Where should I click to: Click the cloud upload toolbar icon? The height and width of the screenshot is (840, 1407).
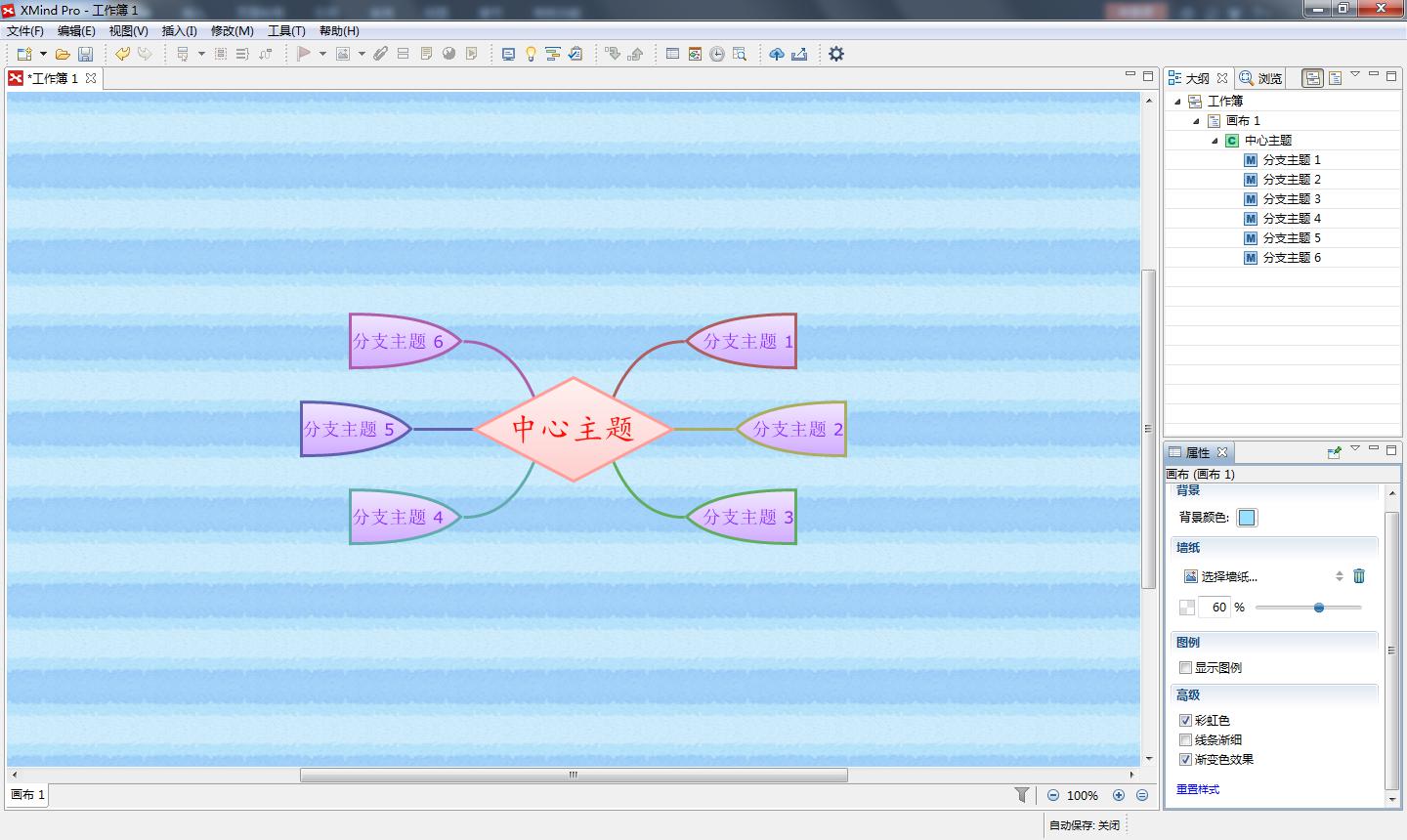pos(777,54)
